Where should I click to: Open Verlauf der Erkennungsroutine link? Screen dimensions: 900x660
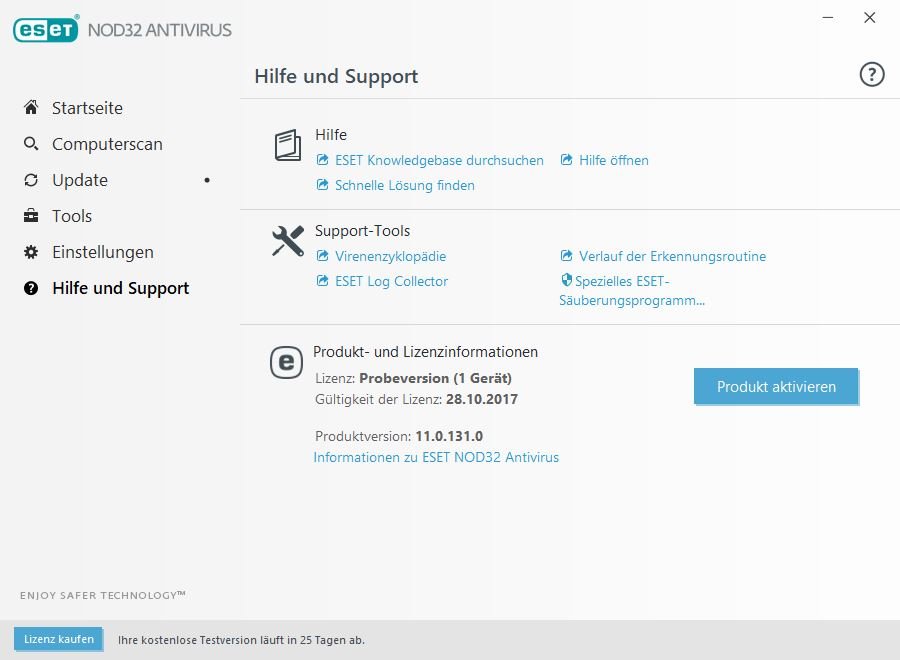click(x=672, y=256)
